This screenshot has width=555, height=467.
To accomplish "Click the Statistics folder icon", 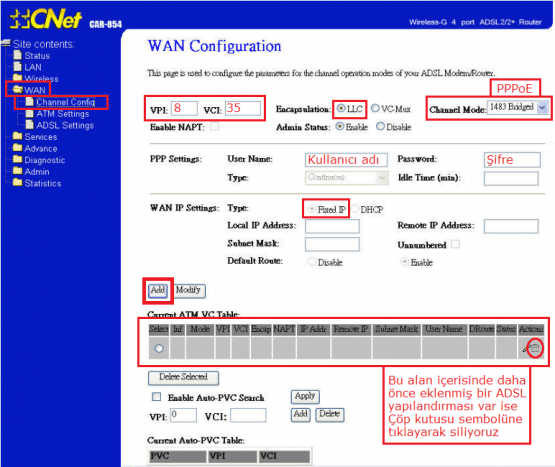I will (x=17, y=182).
